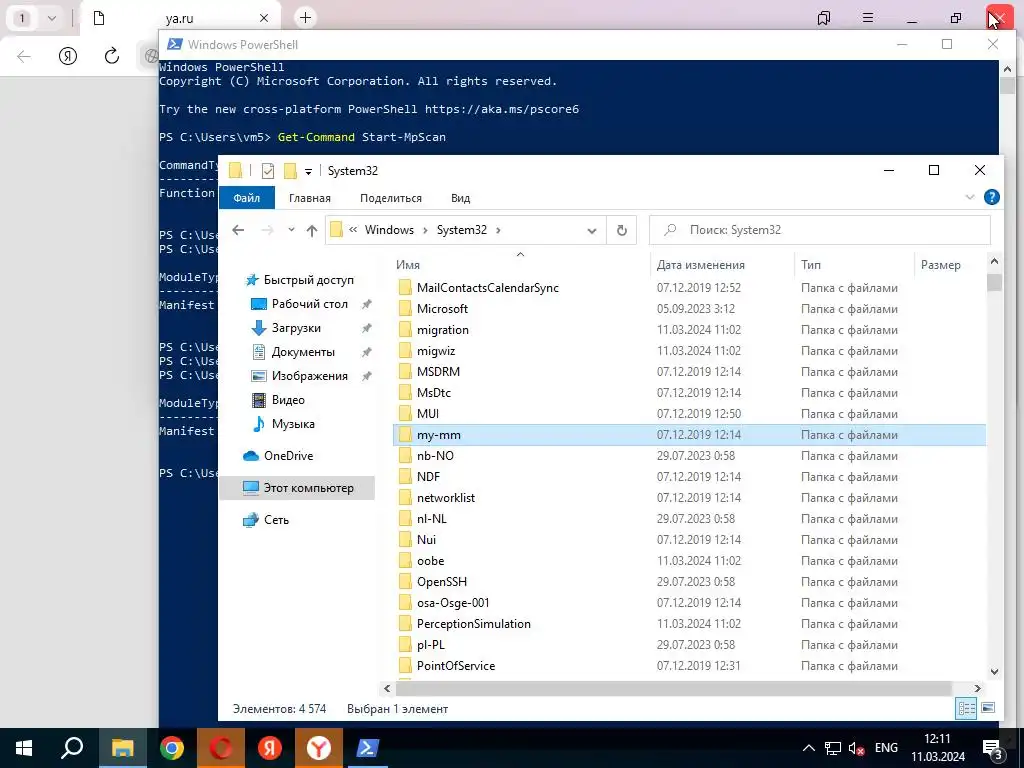Show hidden system tray icons
Screen dimensions: 1024x768
point(808,748)
